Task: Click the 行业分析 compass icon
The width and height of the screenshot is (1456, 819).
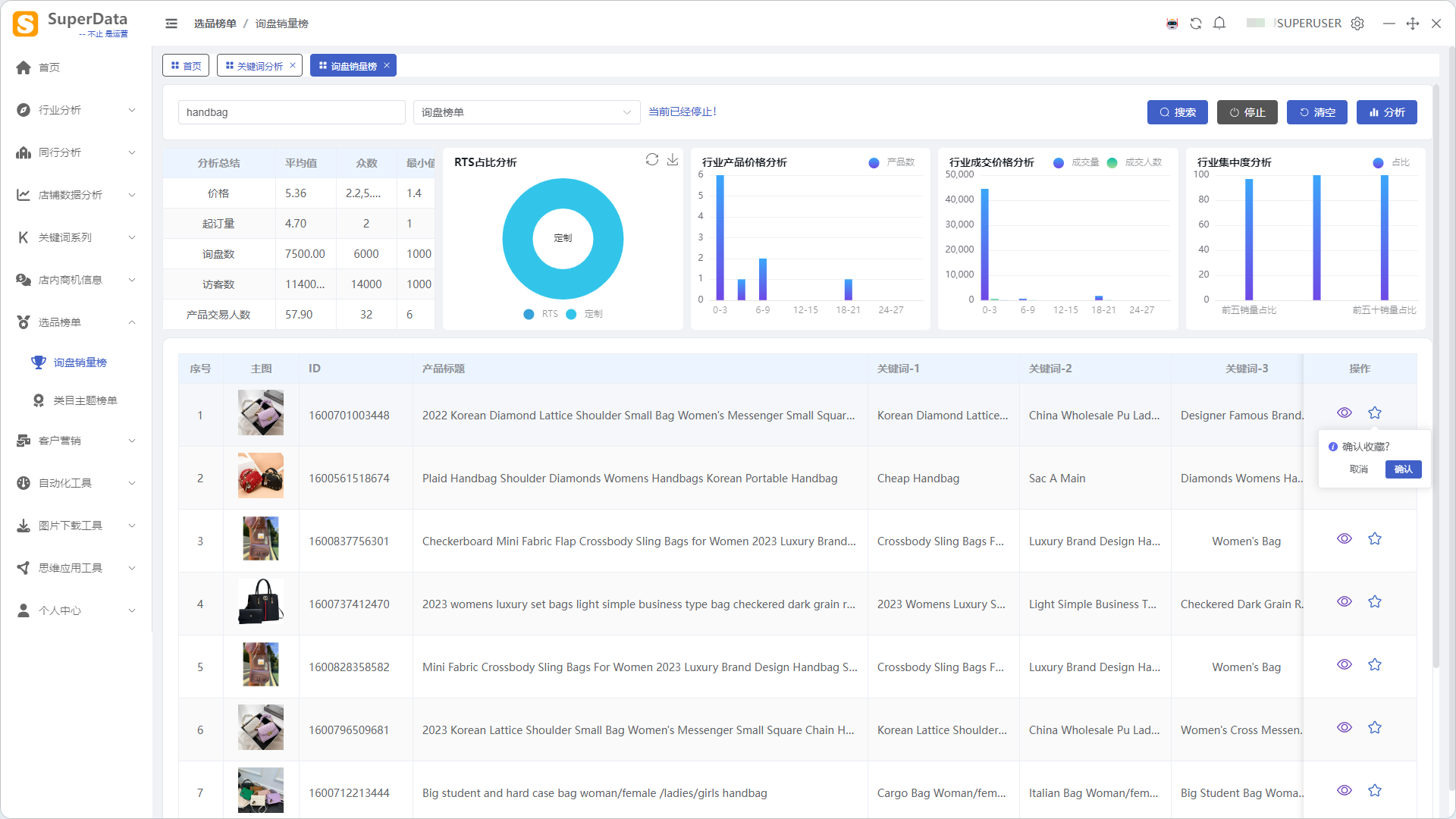Action: coord(24,110)
